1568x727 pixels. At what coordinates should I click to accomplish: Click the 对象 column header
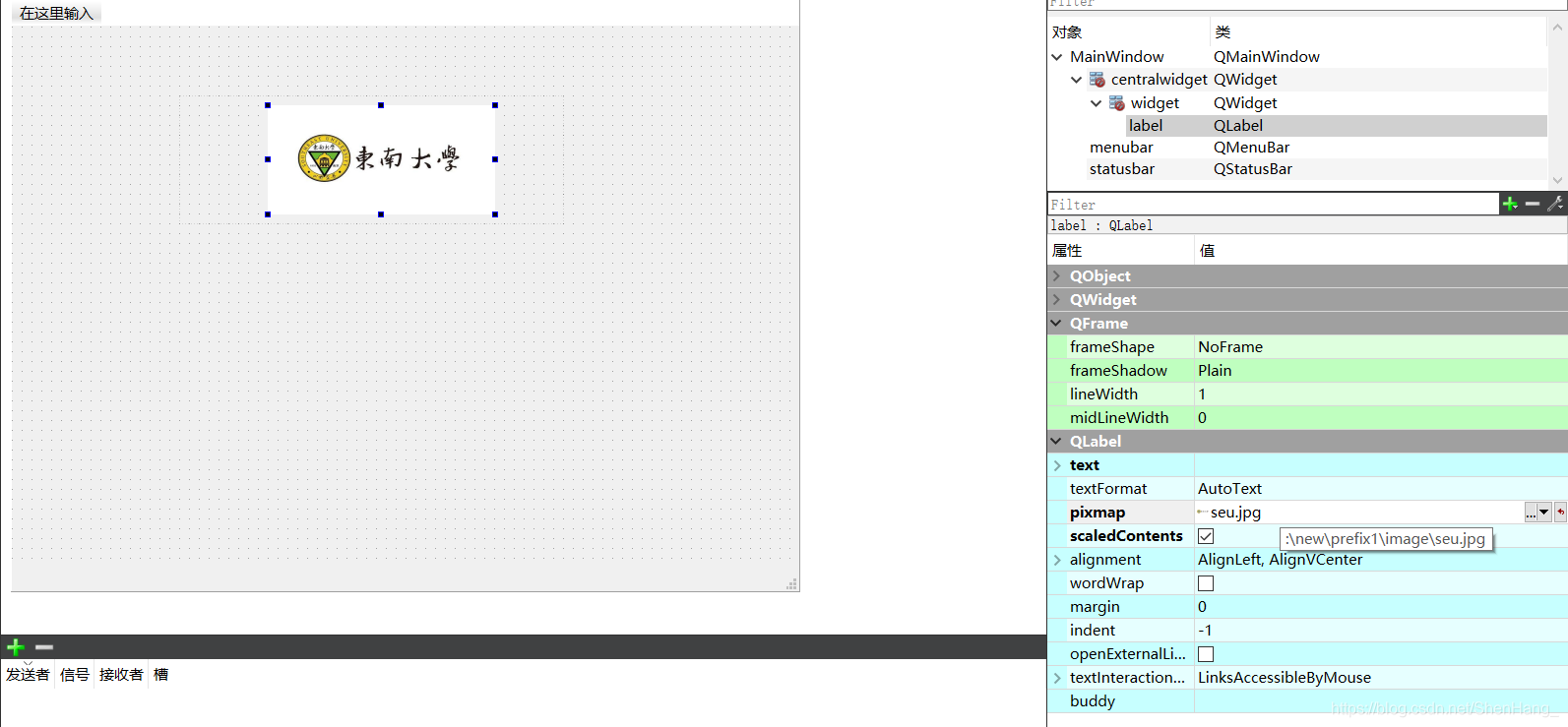pos(1128,32)
